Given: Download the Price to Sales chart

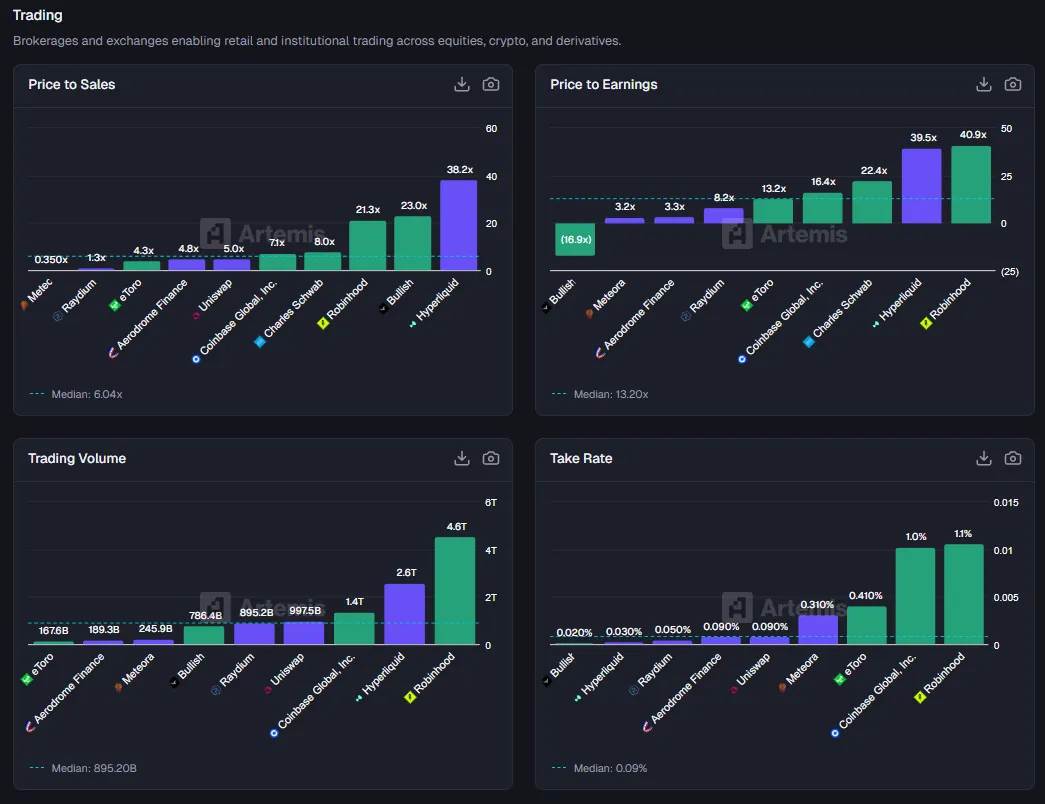Looking at the screenshot, I should (x=462, y=85).
